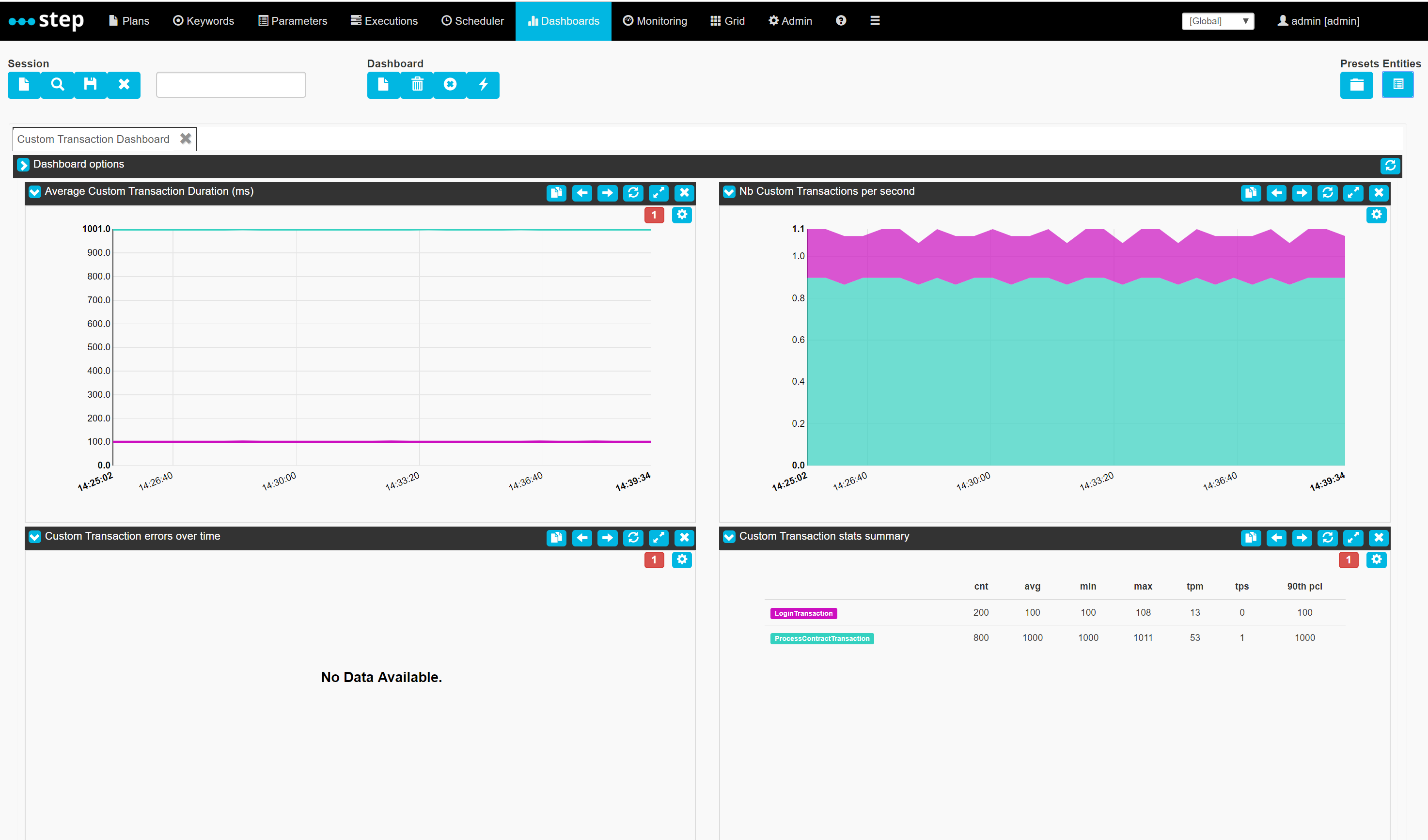Collapse the Nb Custom Transactions per second panel
Screen dimensions: 1428x840
(x=729, y=192)
